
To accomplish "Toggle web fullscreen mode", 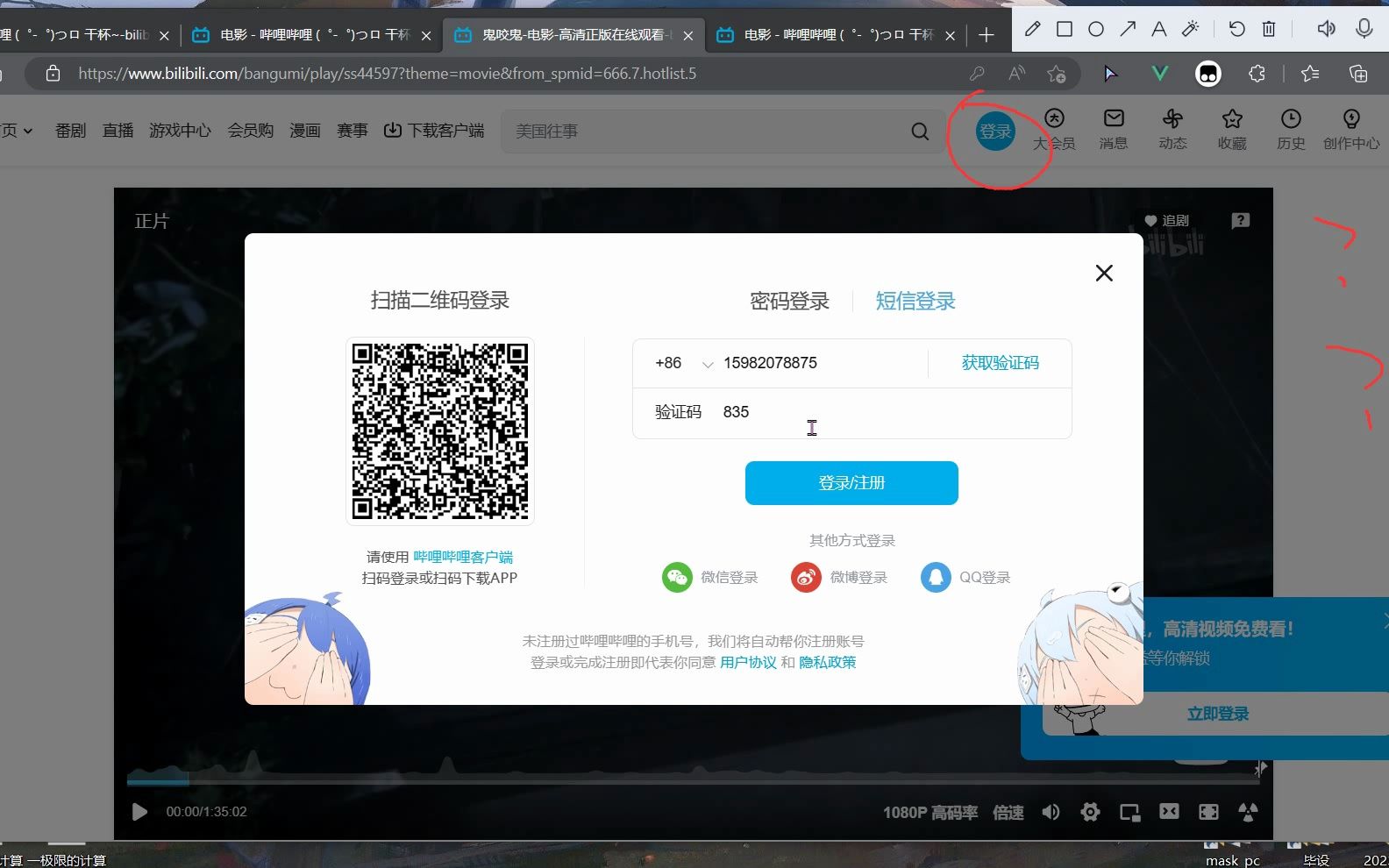I will point(1208,812).
